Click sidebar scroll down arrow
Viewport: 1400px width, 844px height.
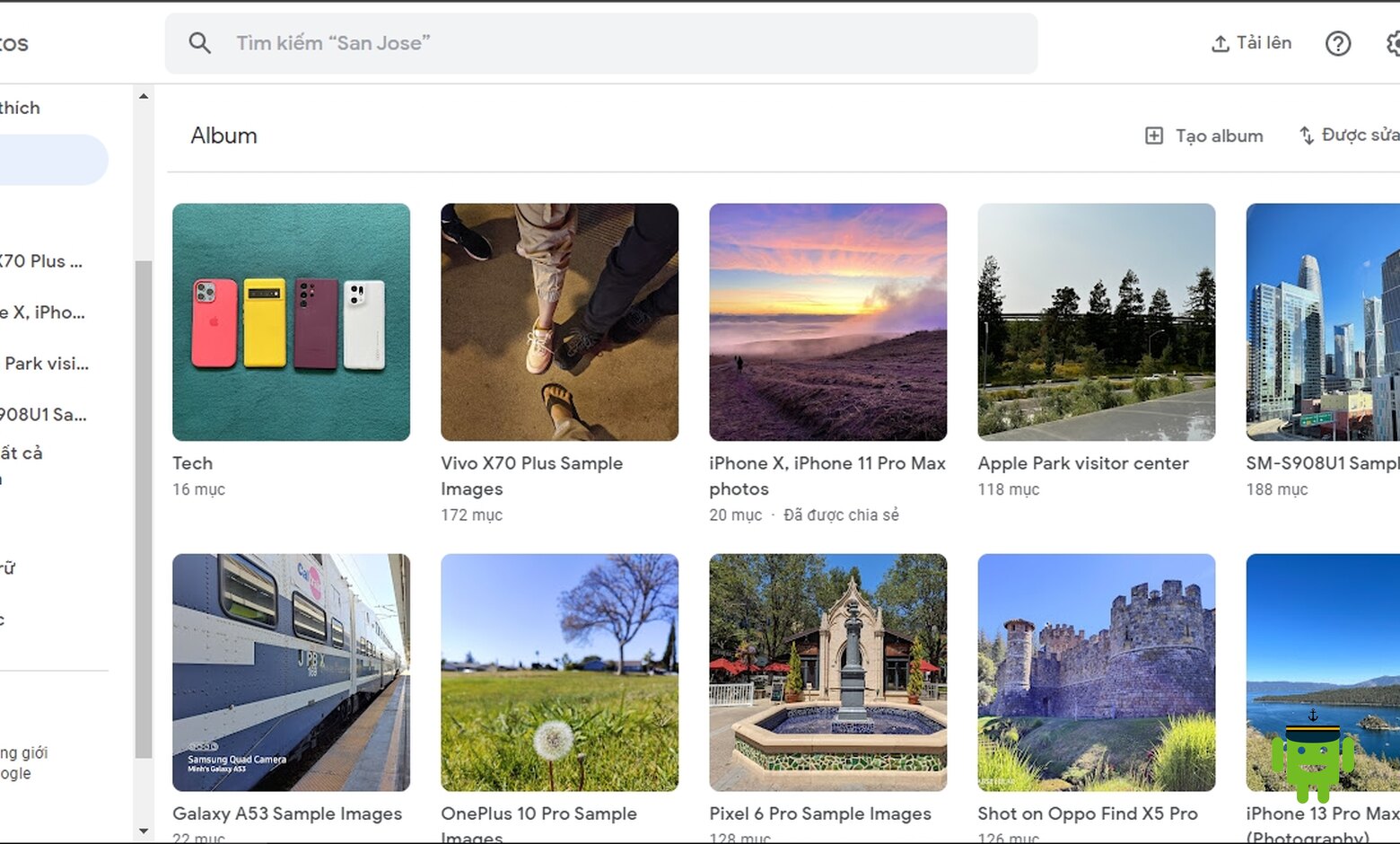144,831
